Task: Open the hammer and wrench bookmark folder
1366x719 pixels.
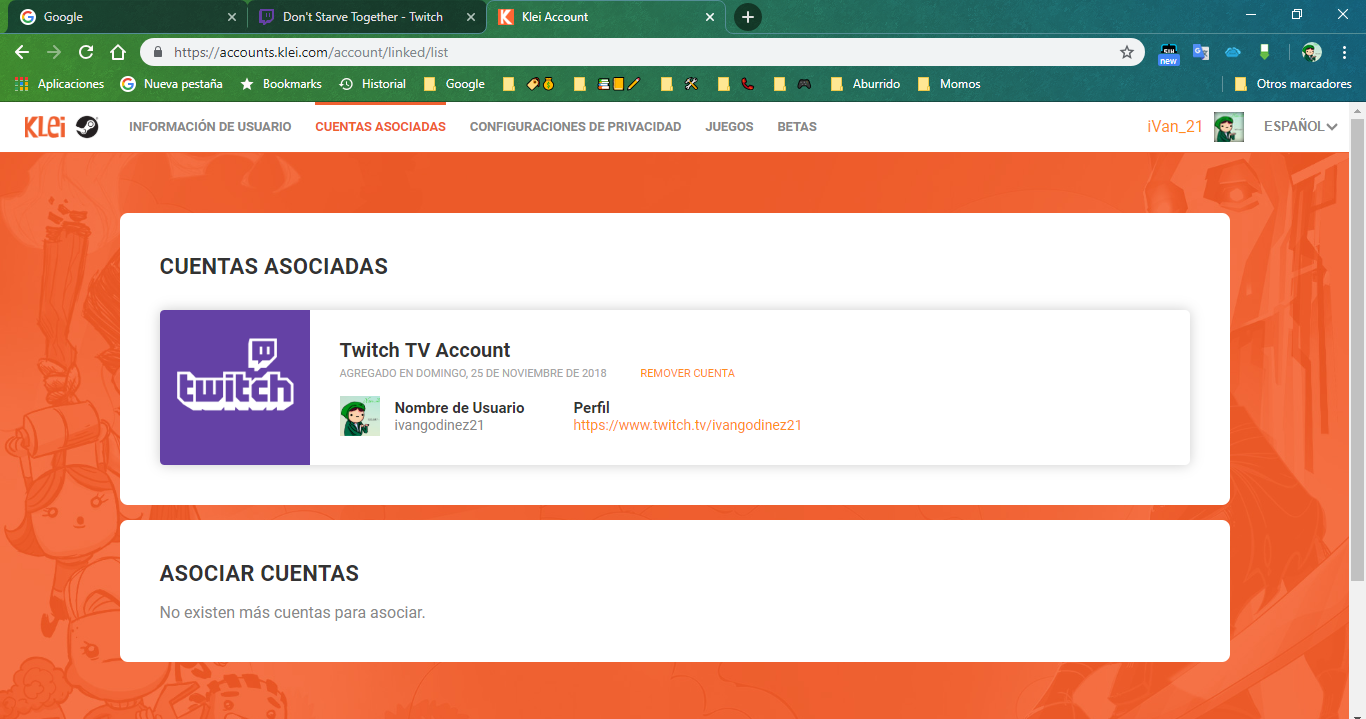Action: point(680,84)
